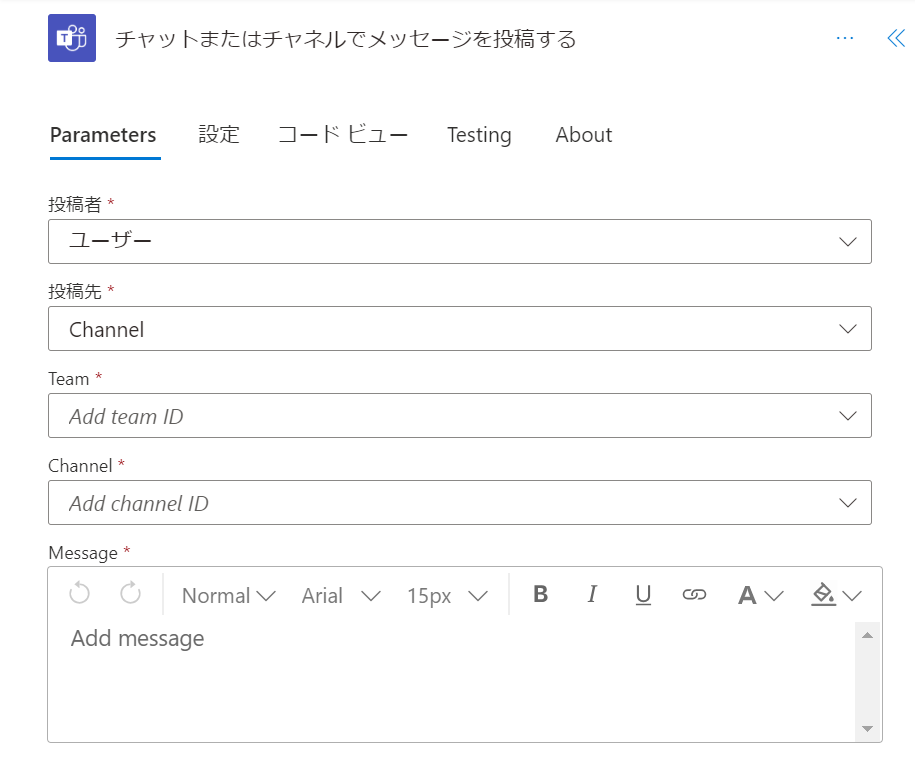The height and width of the screenshot is (782, 915).
Task: Open the Normal paragraph style dropdown
Action: [228, 594]
